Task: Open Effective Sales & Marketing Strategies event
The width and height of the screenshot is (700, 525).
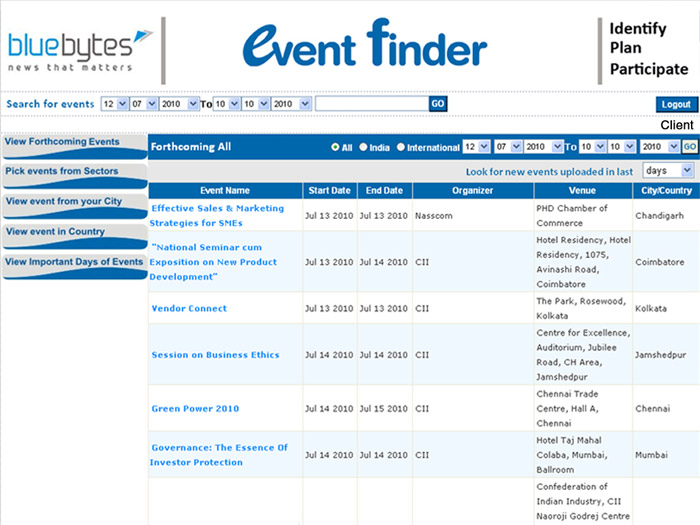Action: 217,216
